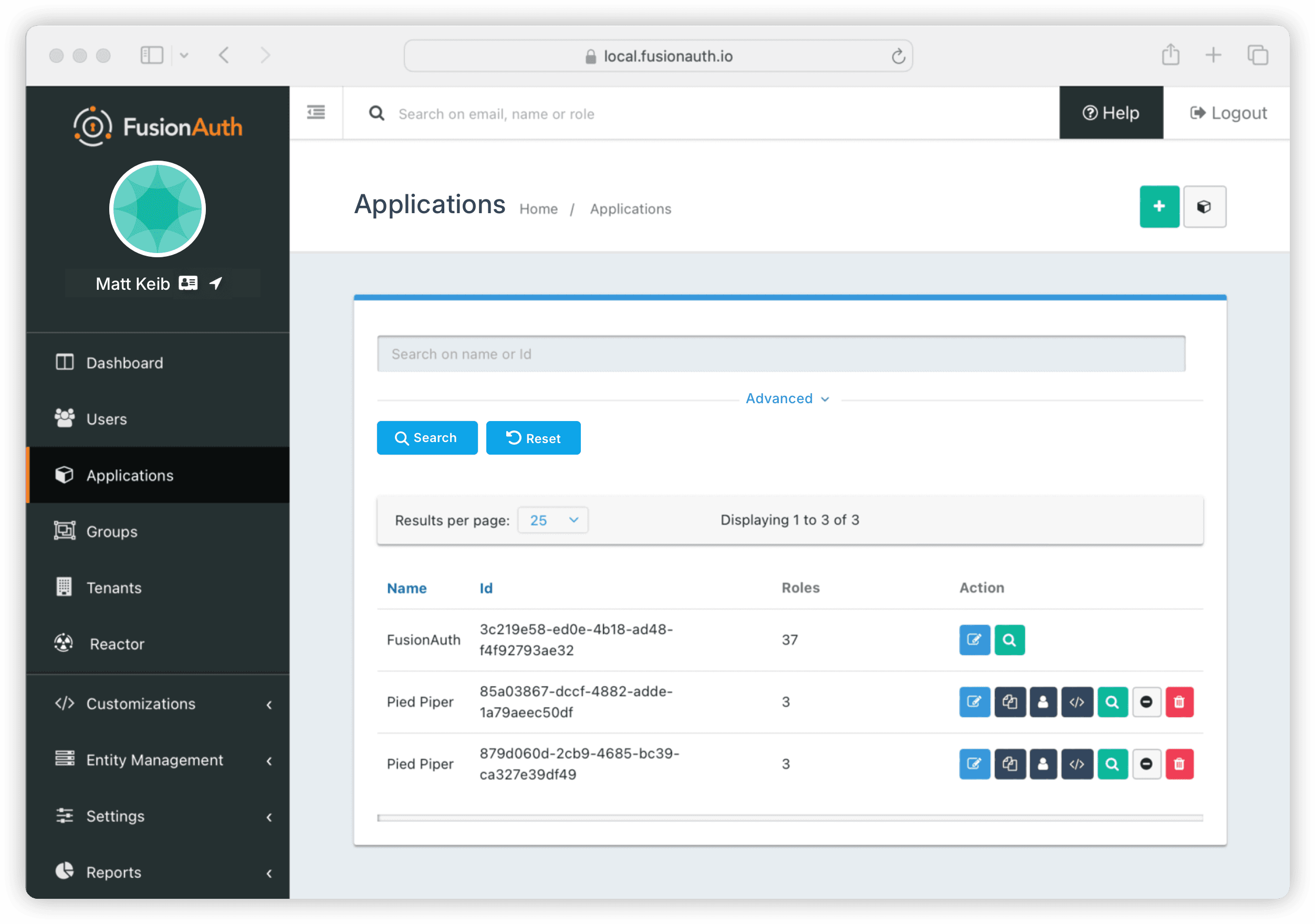Screen dimensions: 1315x924
Task: Click the Id text 3c219e58-ed0e-4b18-ad48-f4f92793ae32
Action: point(576,639)
